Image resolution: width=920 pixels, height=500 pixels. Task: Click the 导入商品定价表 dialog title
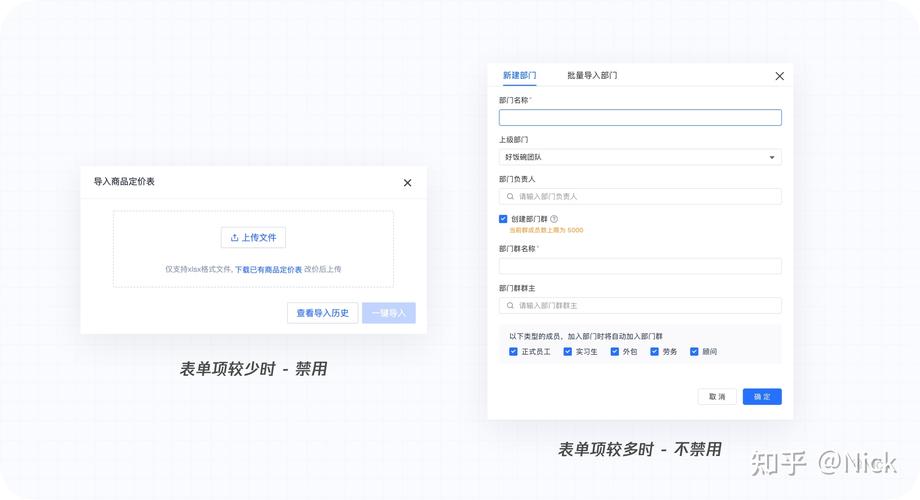tap(124, 181)
